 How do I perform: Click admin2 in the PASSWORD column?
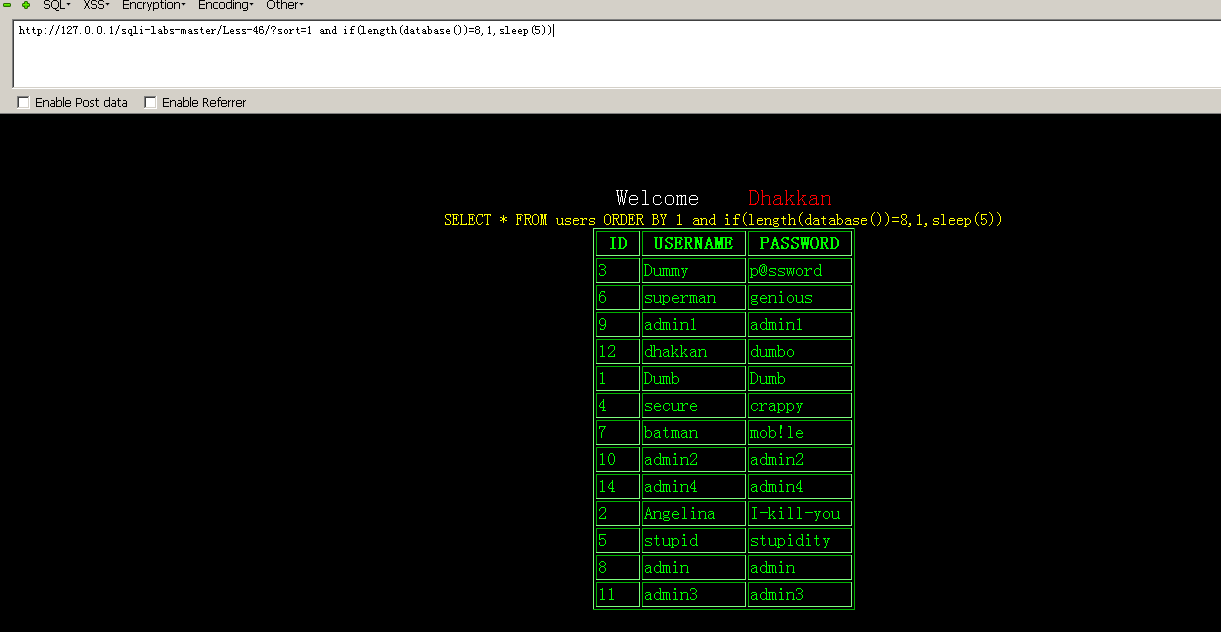click(800, 460)
